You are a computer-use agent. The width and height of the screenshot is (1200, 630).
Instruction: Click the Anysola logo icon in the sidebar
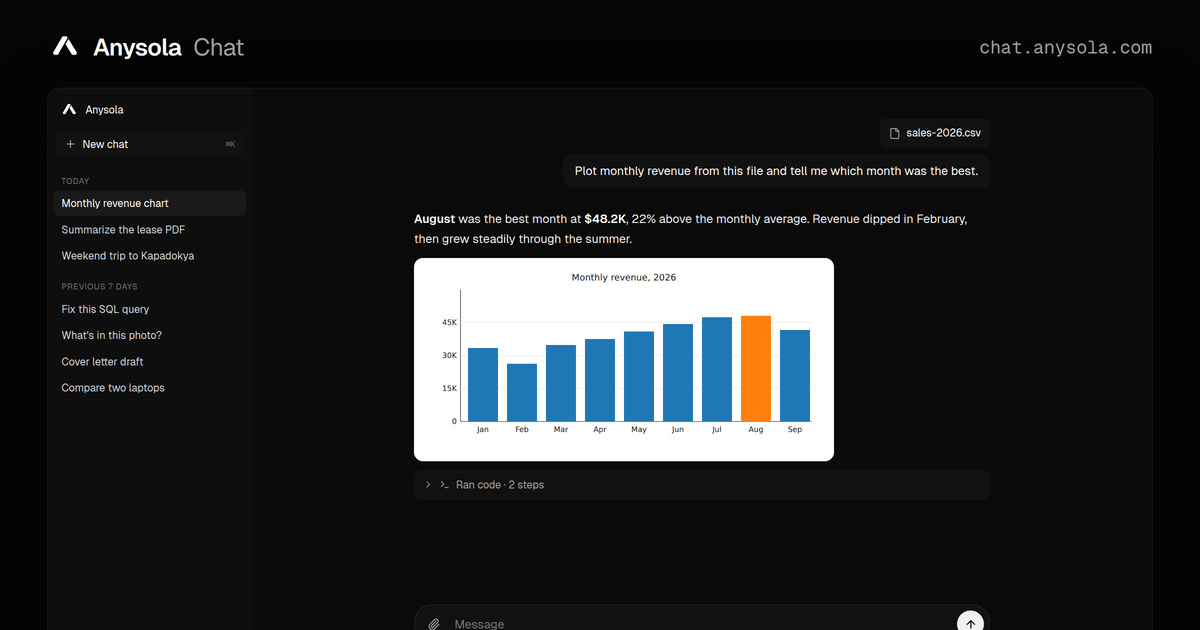click(x=69, y=110)
